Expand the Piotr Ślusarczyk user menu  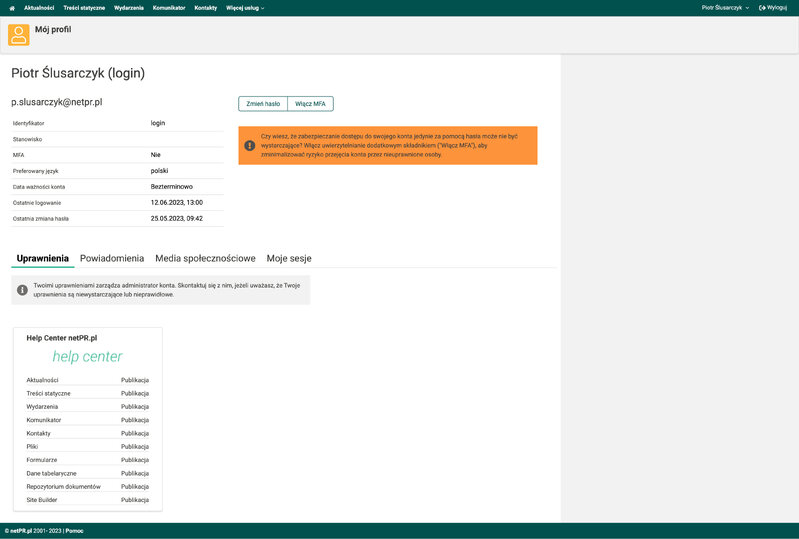point(725,8)
